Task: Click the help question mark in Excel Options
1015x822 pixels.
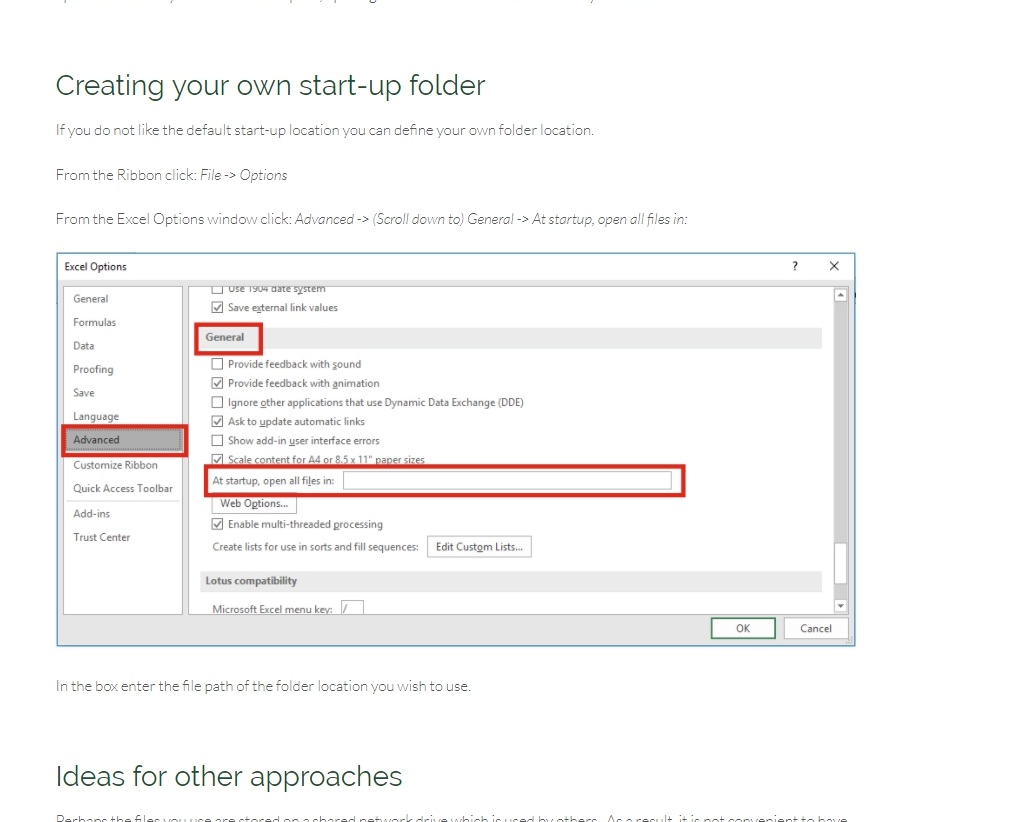Action: (x=795, y=266)
